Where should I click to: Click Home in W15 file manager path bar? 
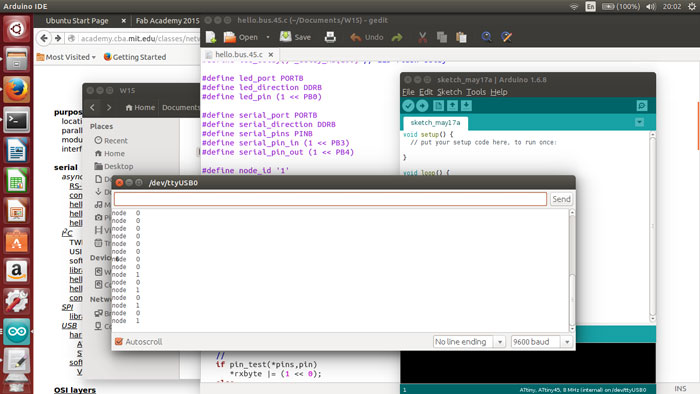pyautogui.click(x=140, y=108)
